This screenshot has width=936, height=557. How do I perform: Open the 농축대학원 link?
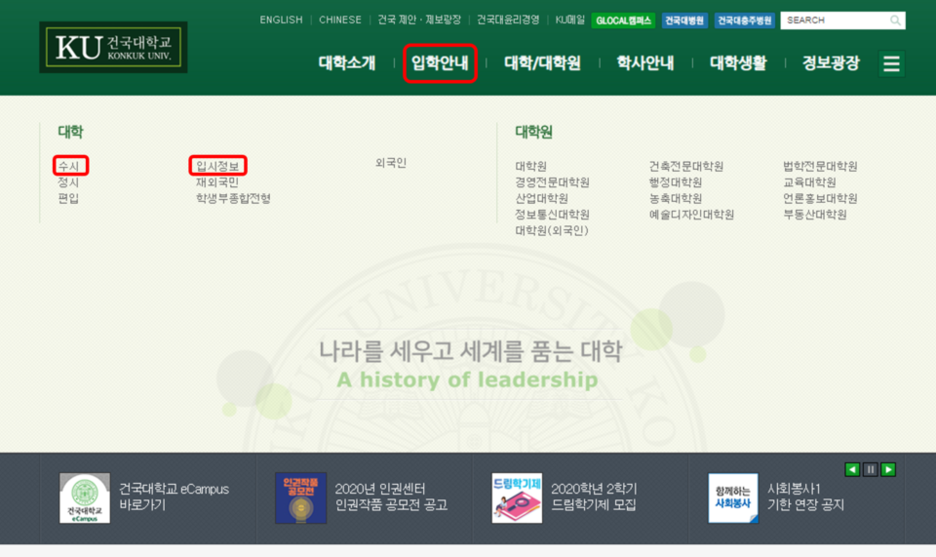(x=675, y=198)
